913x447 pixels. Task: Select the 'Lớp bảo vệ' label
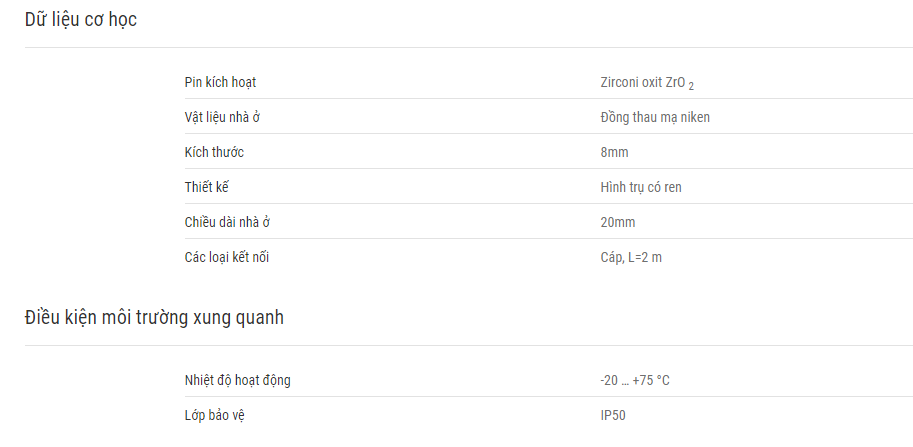click(214, 416)
